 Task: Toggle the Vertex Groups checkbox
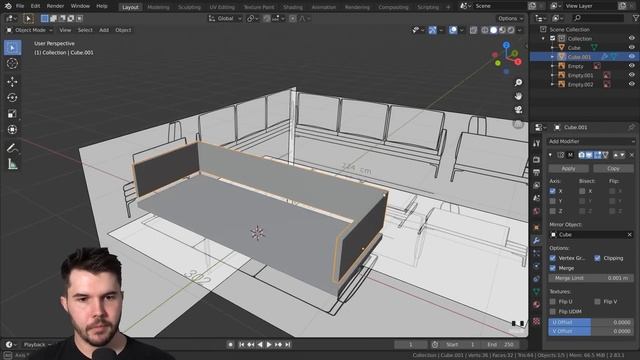pyautogui.click(x=553, y=258)
